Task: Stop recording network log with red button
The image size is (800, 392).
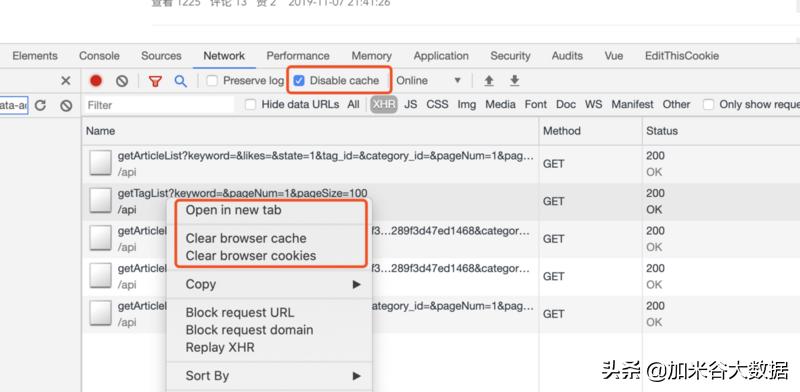Action: (96, 81)
